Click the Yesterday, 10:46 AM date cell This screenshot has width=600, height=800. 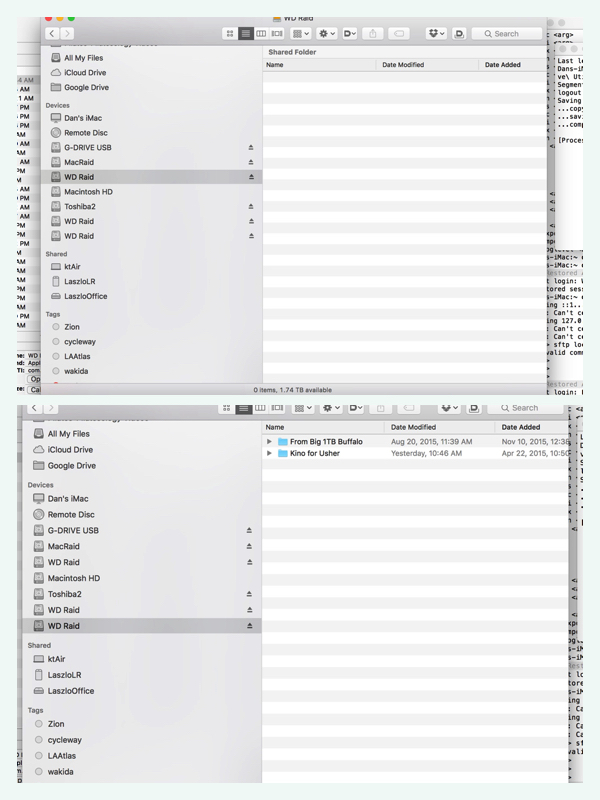426,453
